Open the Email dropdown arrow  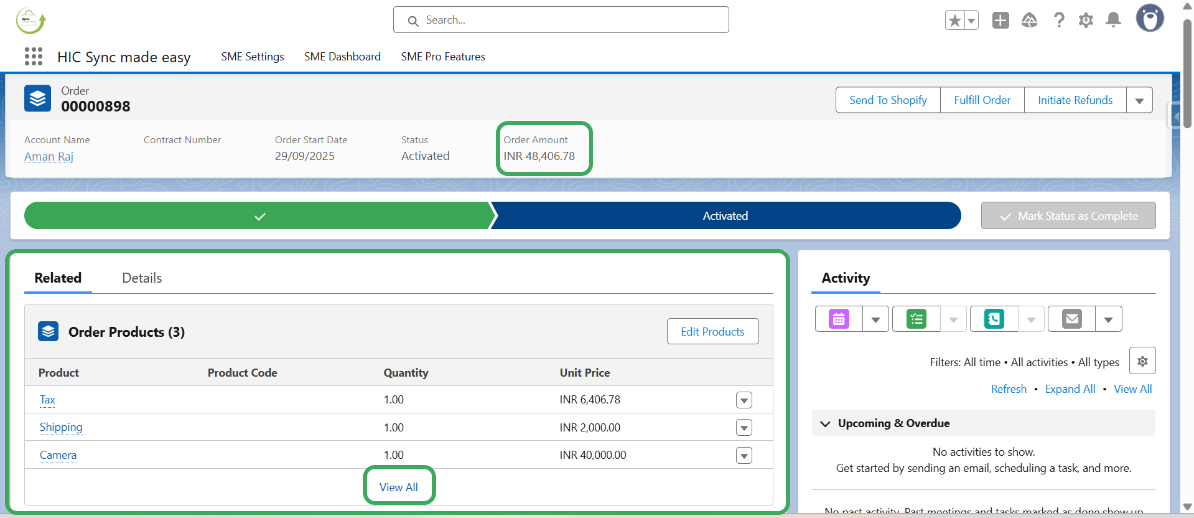click(x=1109, y=319)
